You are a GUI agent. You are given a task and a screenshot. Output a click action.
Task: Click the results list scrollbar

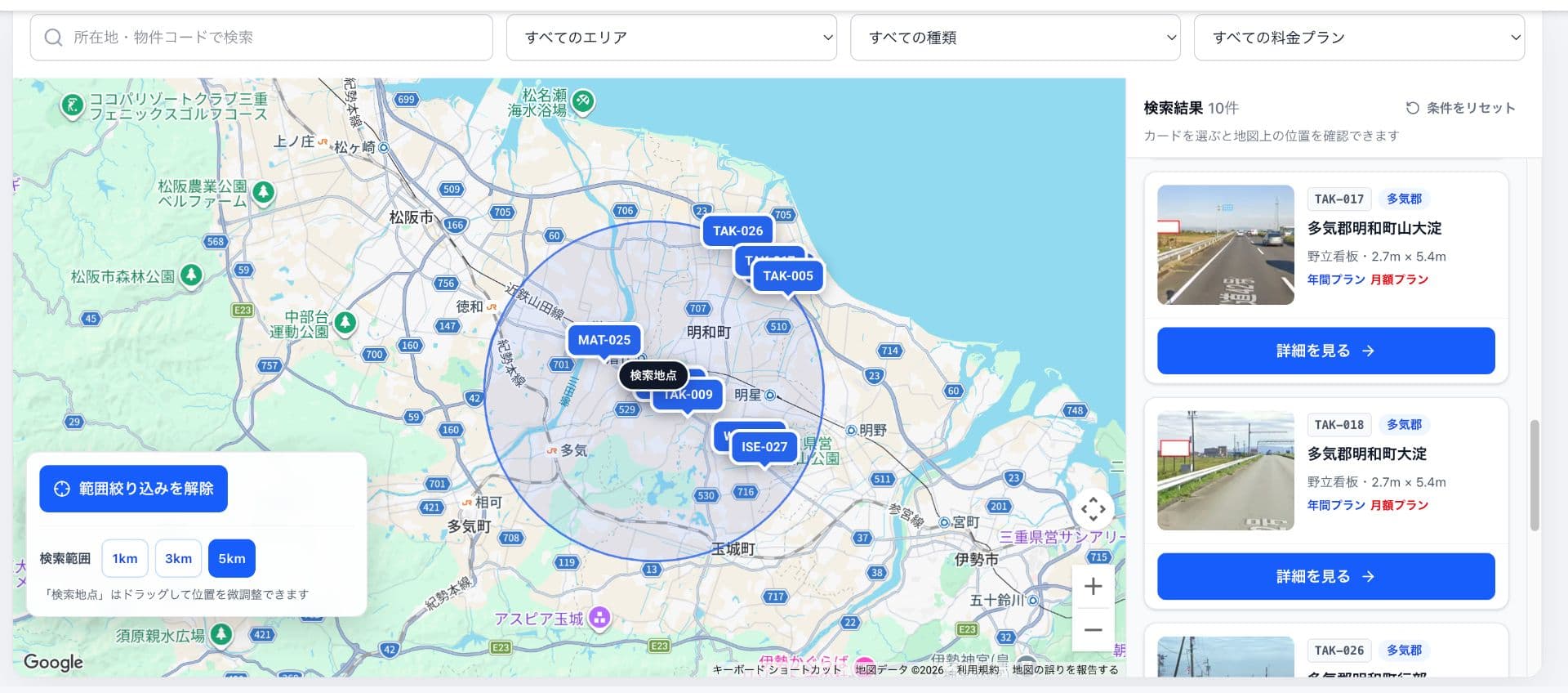point(1534,476)
